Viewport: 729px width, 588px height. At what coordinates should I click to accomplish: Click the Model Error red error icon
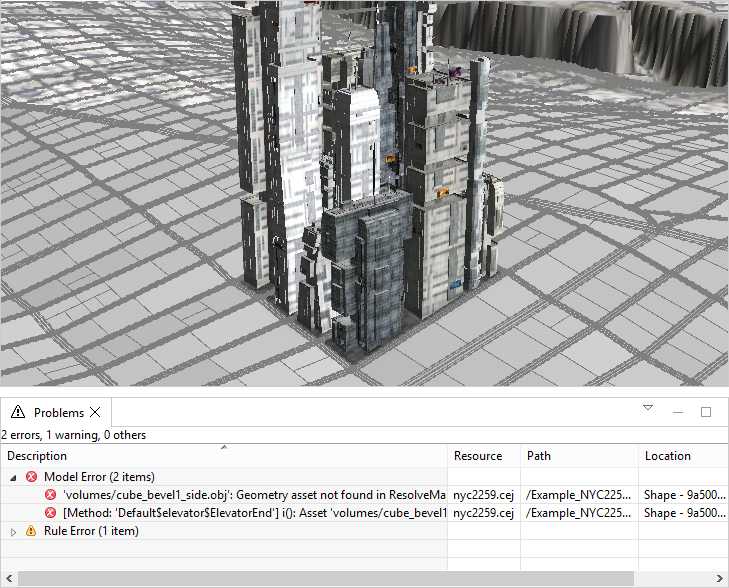[31, 478]
